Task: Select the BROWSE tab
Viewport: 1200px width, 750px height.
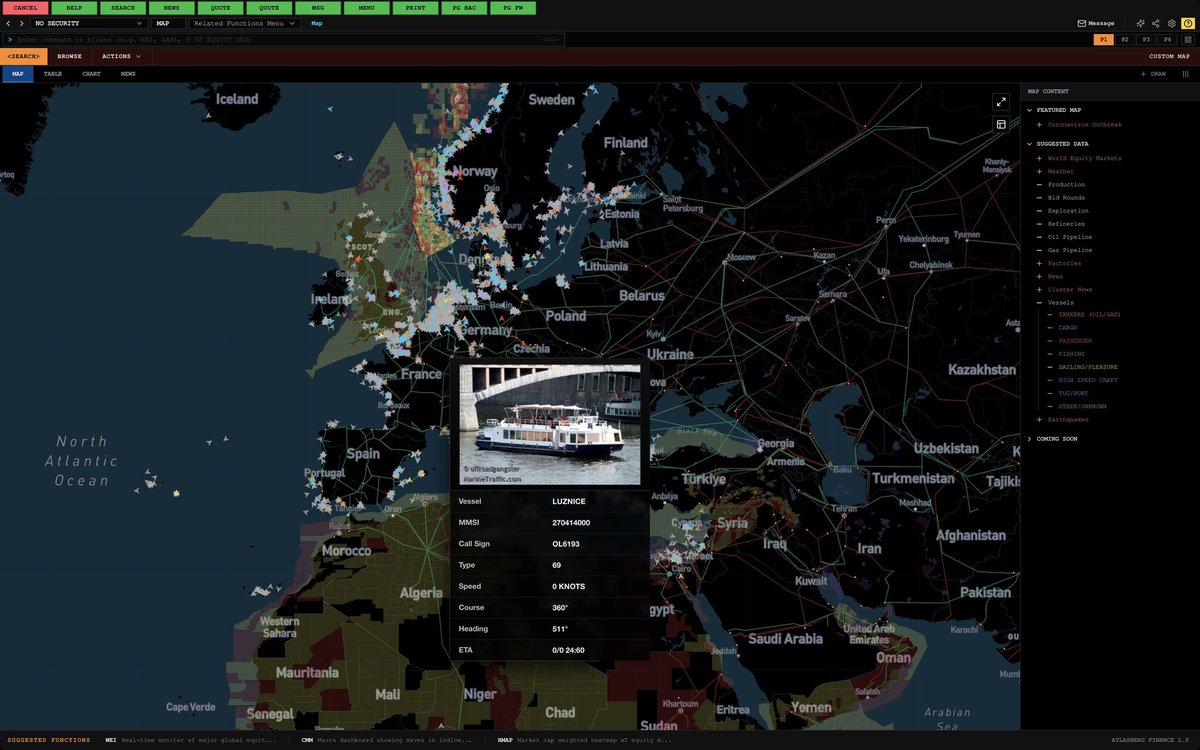Action: coord(70,57)
